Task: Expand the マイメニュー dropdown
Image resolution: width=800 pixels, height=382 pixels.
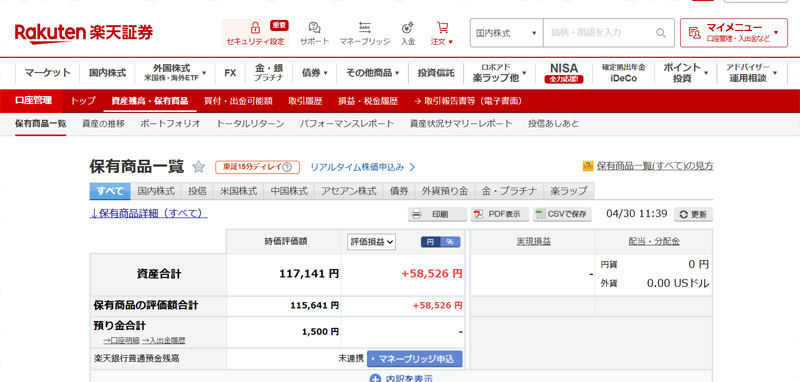Action: coord(734,33)
